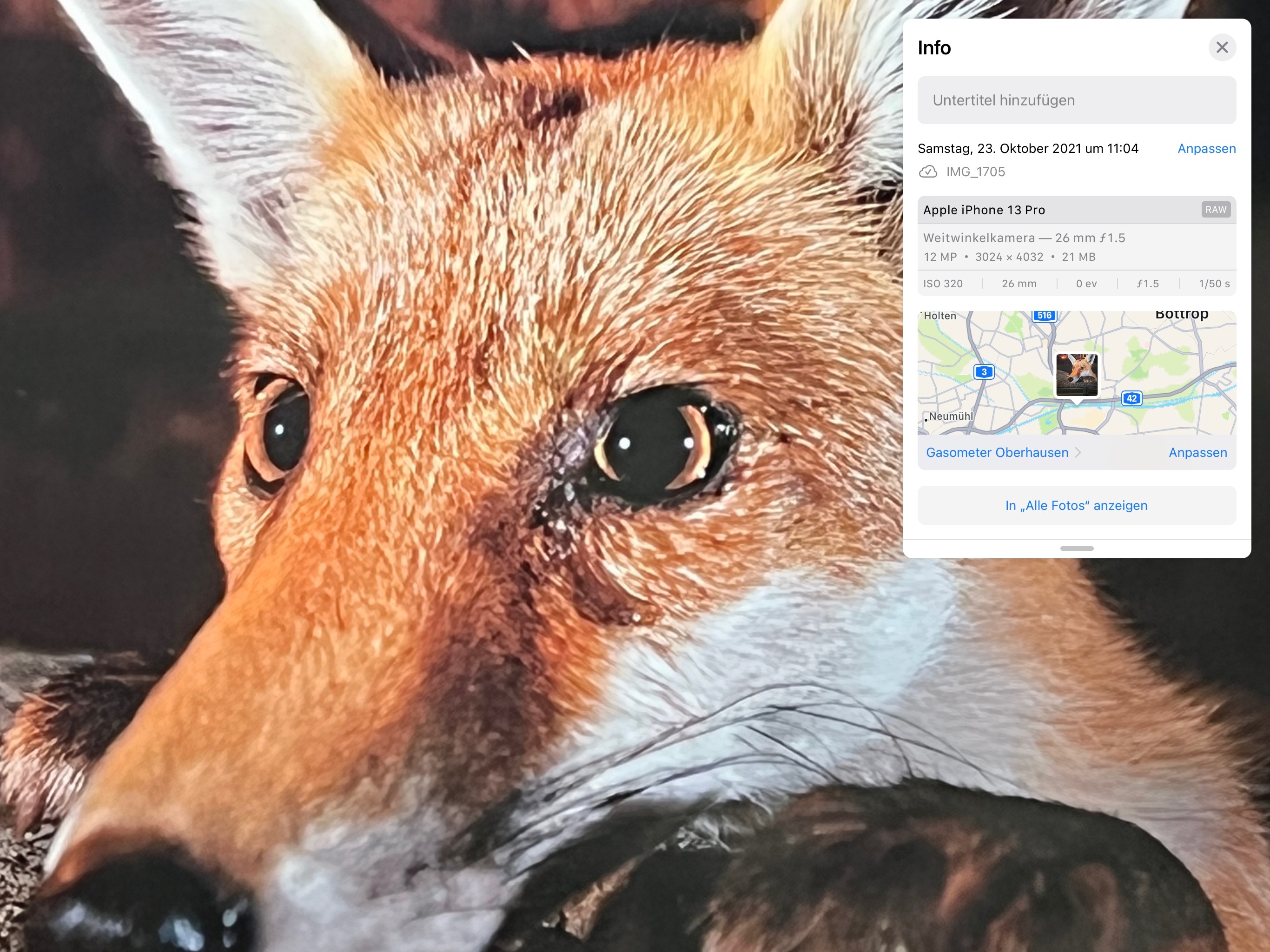The image size is (1270, 952).
Task: Open the Gasometer Oberhausen location link
Action: click(x=997, y=452)
